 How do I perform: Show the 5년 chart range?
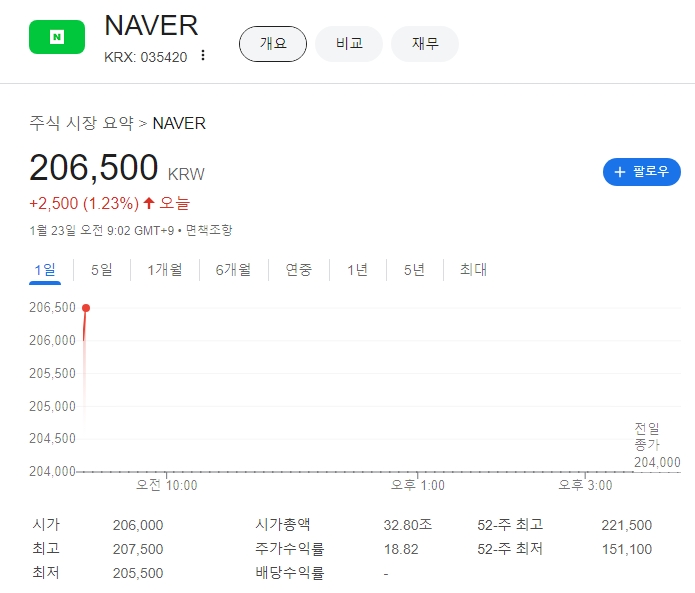(414, 269)
